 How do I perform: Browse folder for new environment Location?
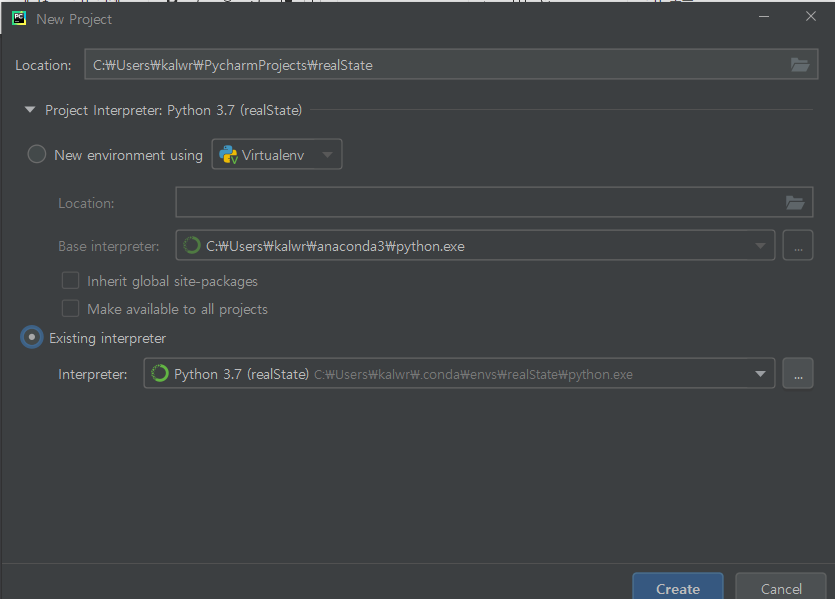tap(795, 202)
